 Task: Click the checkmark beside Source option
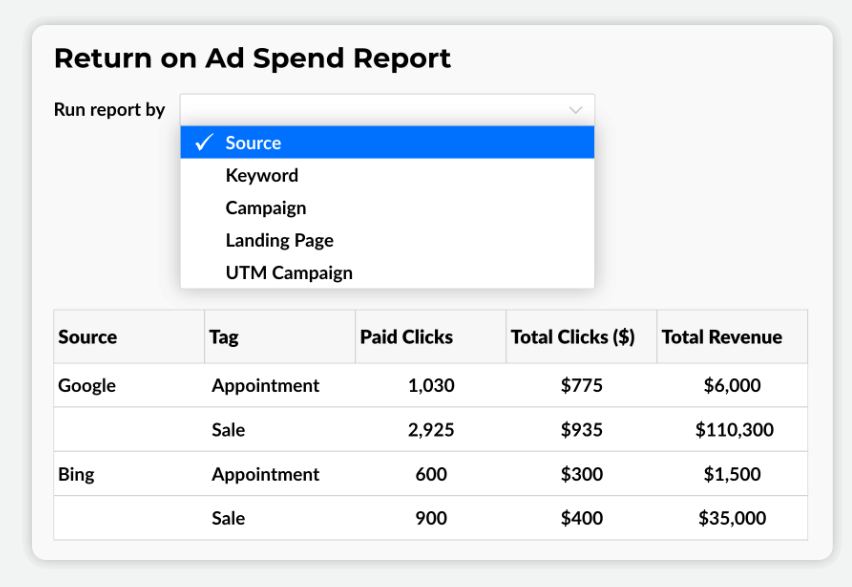(204, 143)
